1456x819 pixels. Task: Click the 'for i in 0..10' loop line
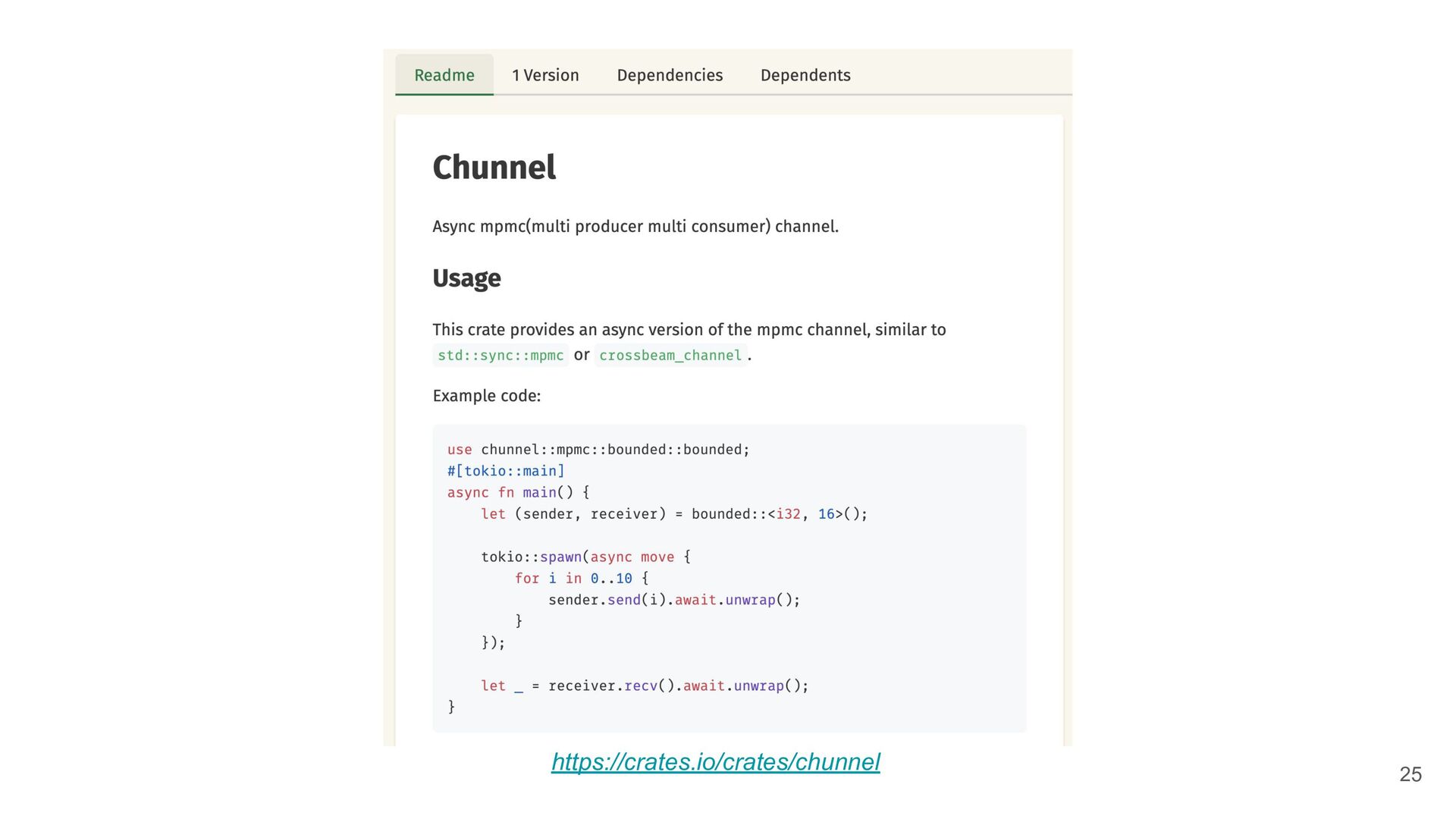coord(581,579)
